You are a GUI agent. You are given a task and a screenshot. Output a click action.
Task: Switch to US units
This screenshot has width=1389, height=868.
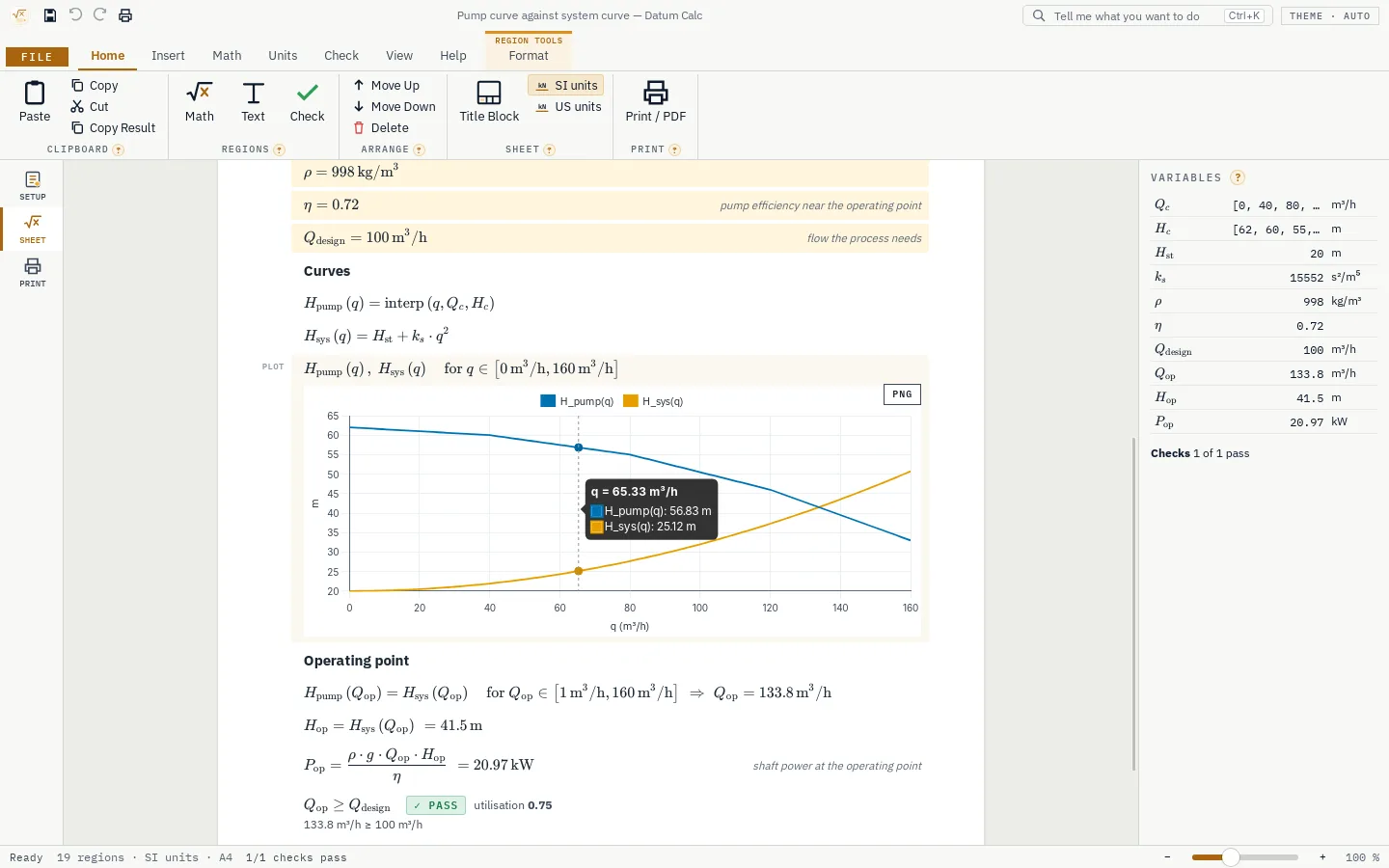click(568, 107)
